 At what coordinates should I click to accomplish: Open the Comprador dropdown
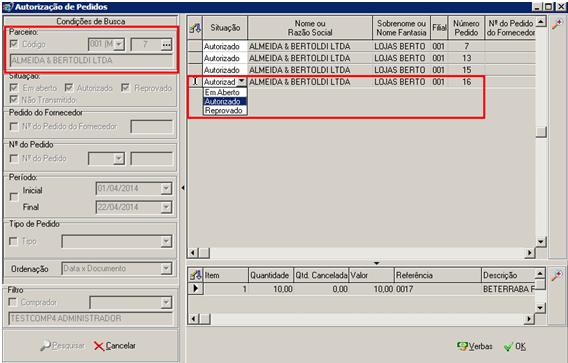tap(166, 302)
